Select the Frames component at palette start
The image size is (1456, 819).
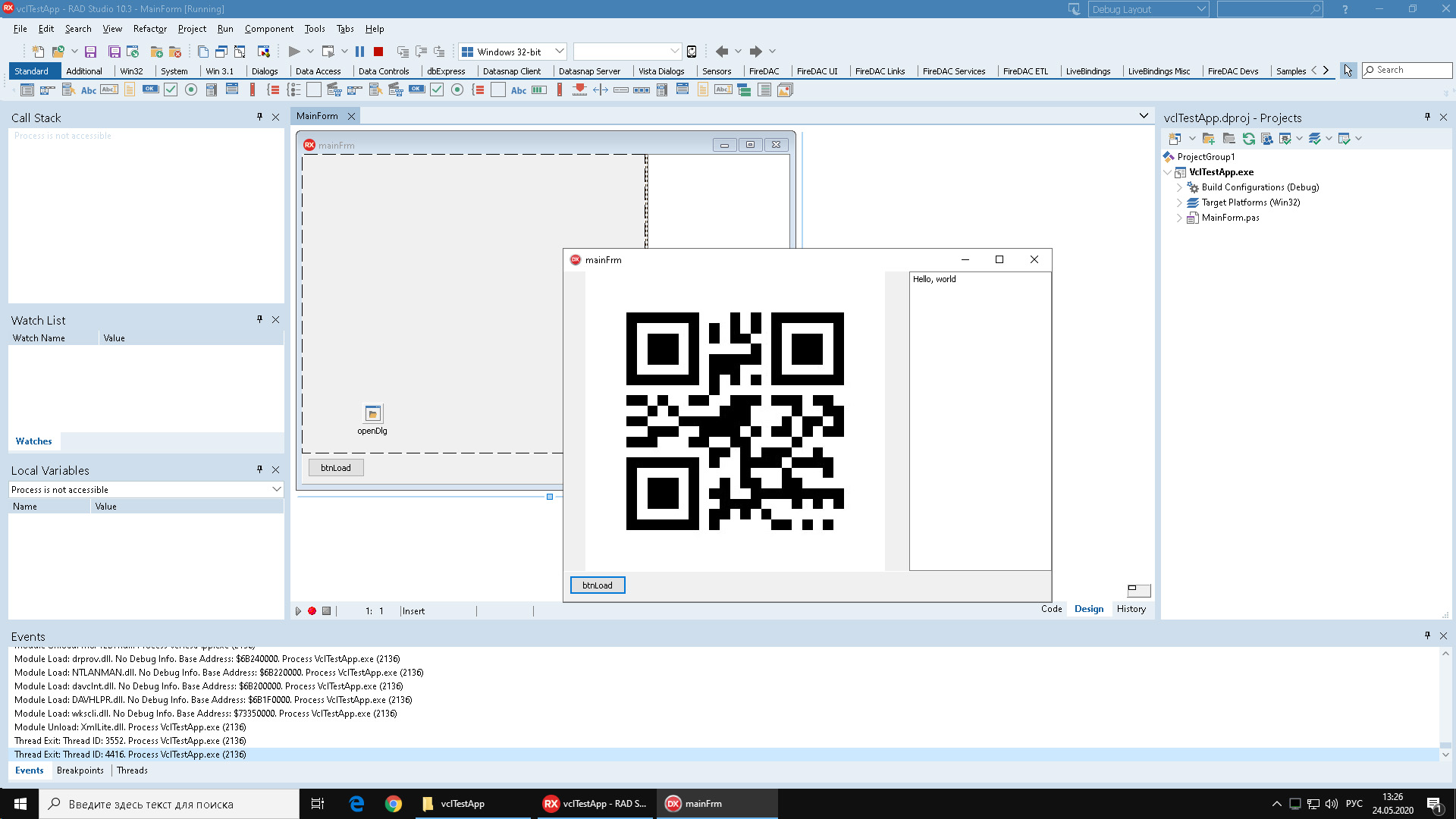pyautogui.click(x=27, y=90)
